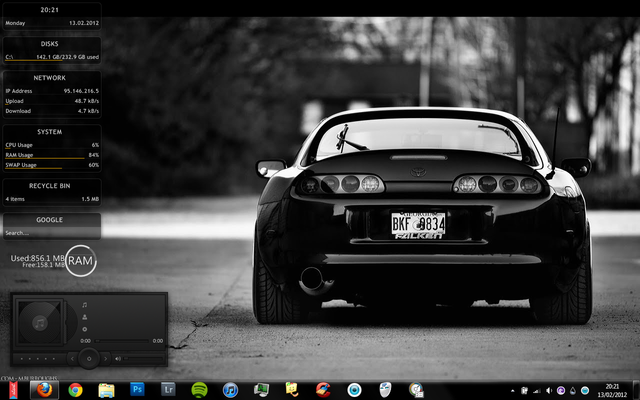Skip to next track in music widget

pos(105,359)
